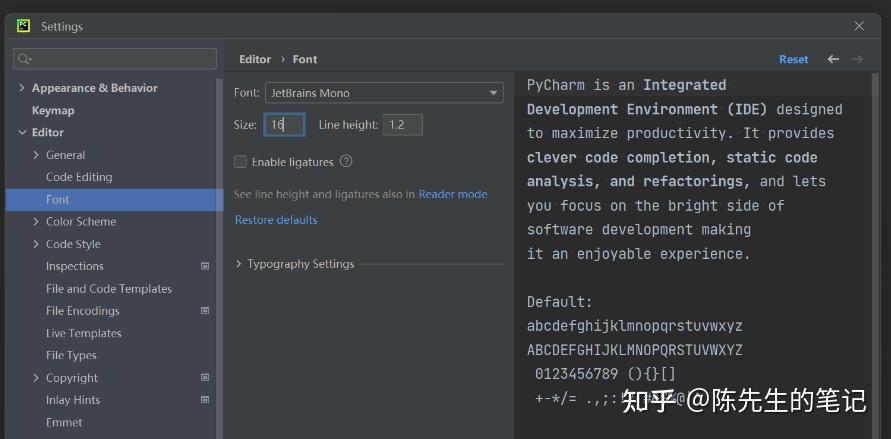Click the Inspections project-level settings icon

[205, 266]
